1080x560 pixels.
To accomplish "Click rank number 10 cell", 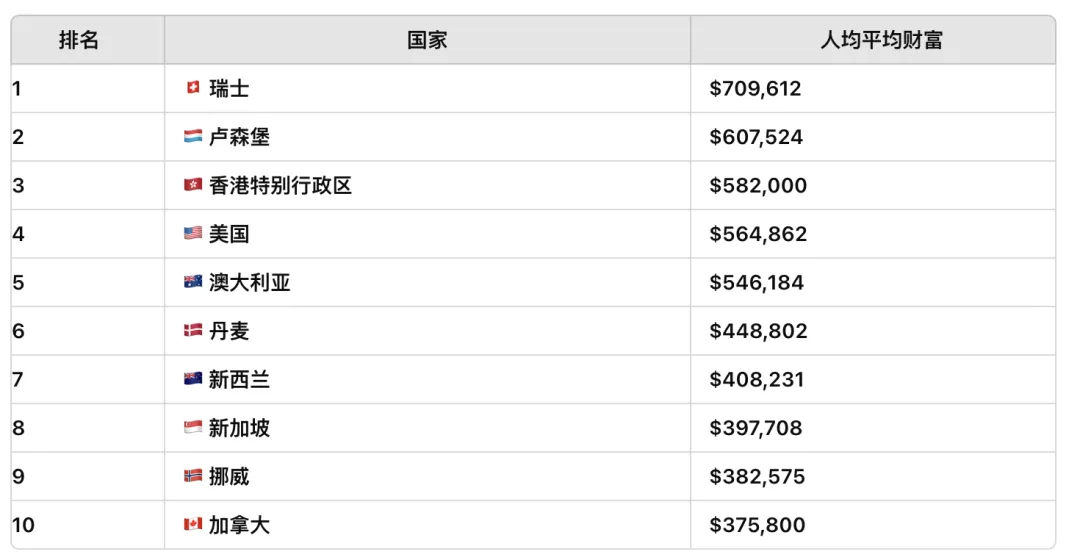I will pos(24,525).
